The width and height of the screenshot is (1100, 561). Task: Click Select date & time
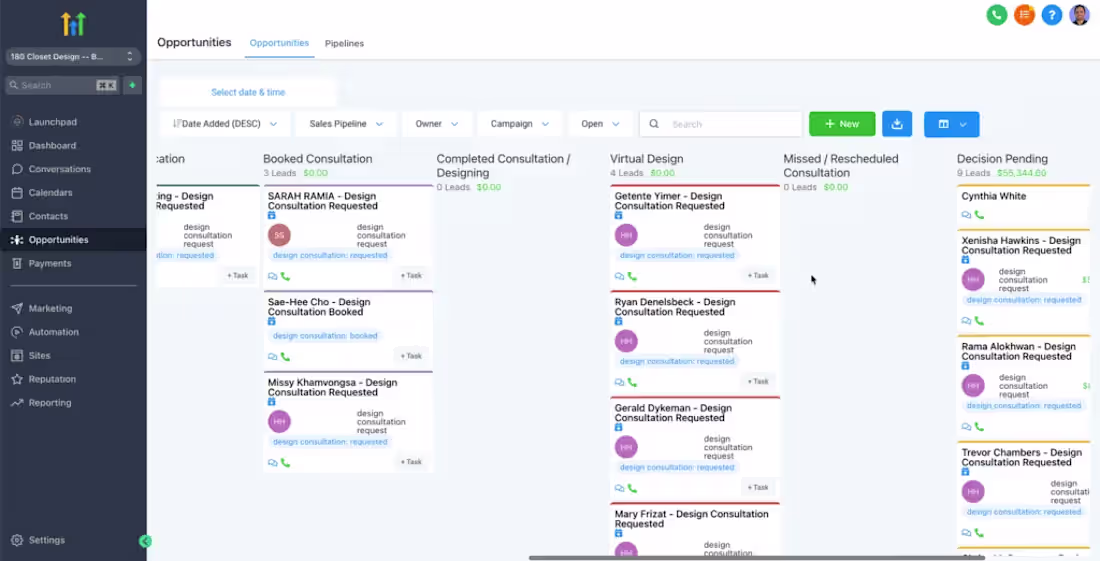[x=248, y=93]
